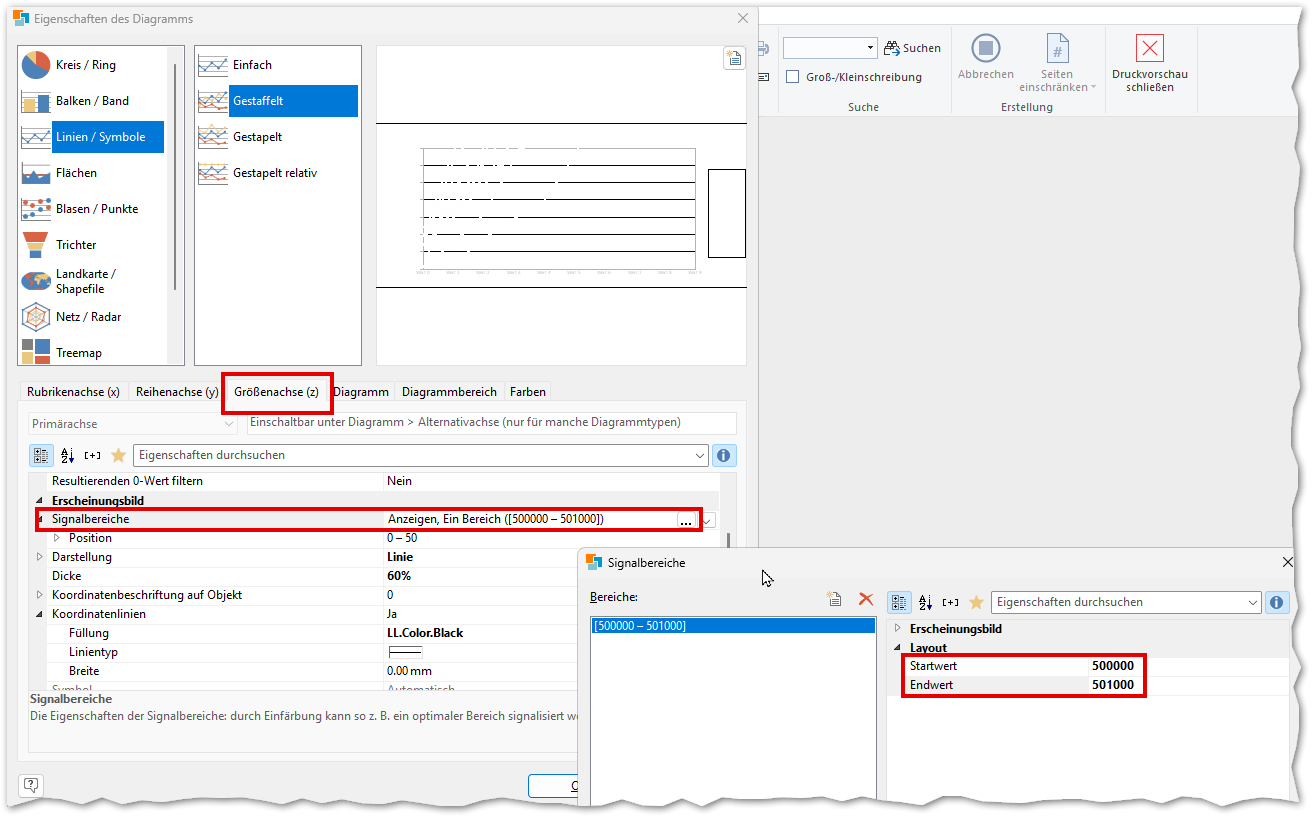Click the Endwert value 501000
Viewport: 1313px width, 818px height.
coord(1113,685)
